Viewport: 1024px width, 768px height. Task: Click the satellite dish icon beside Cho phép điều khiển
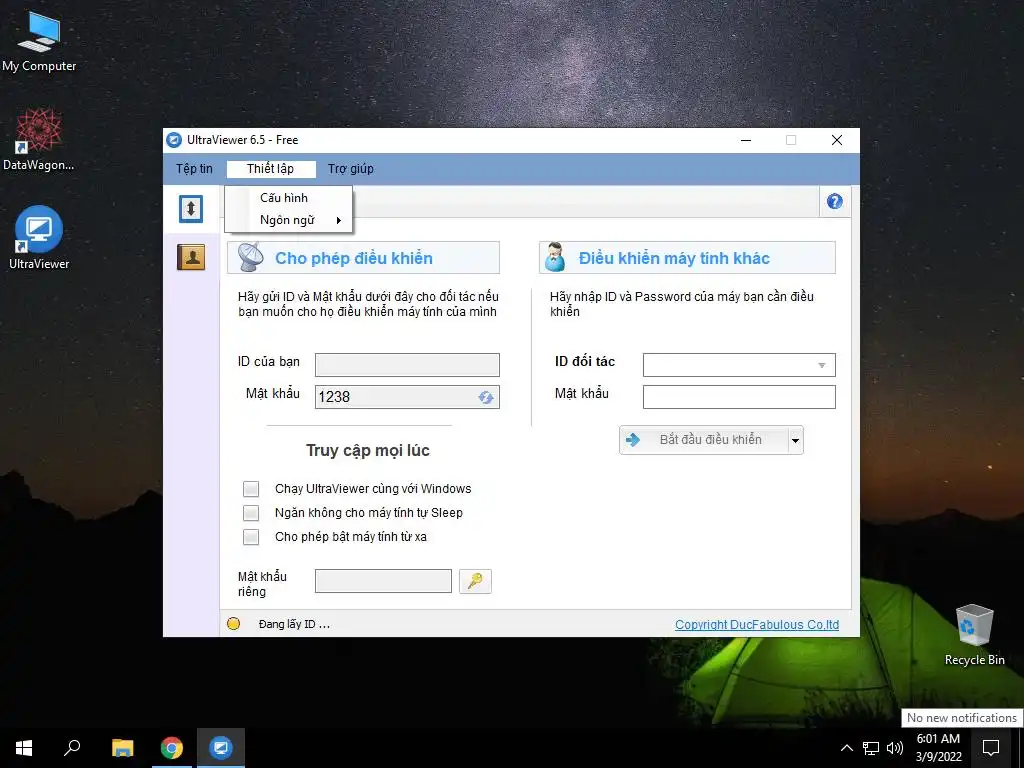pyautogui.click(x=250, y=257)
